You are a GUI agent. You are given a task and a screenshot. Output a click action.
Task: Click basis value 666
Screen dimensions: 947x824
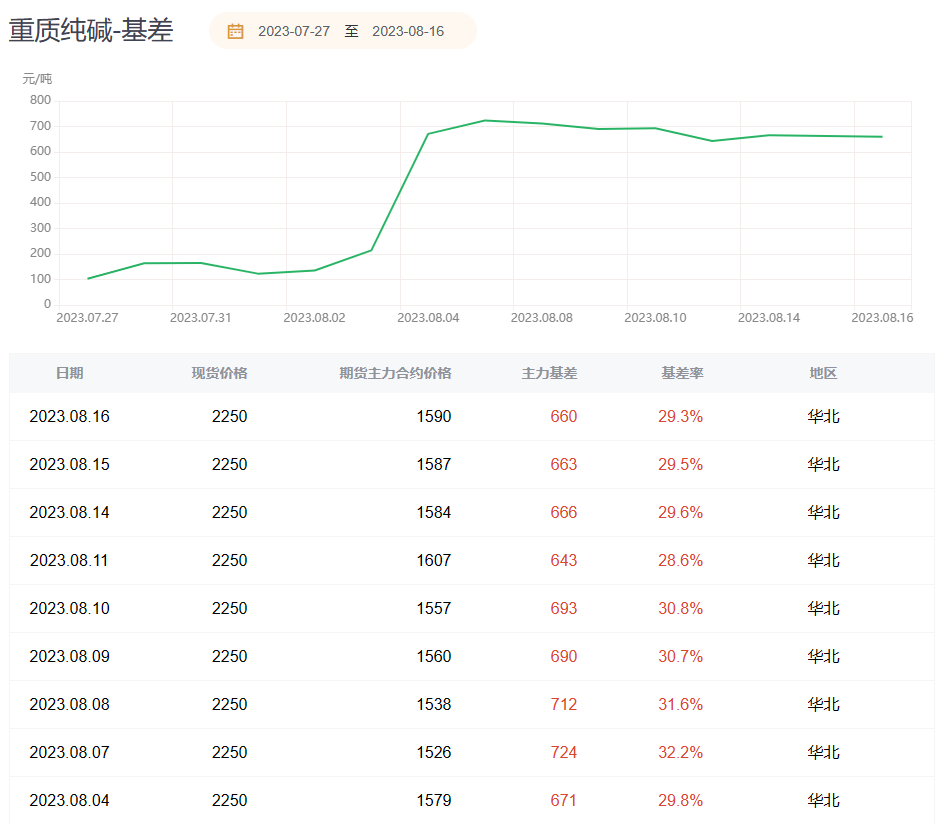click(563, 512)
